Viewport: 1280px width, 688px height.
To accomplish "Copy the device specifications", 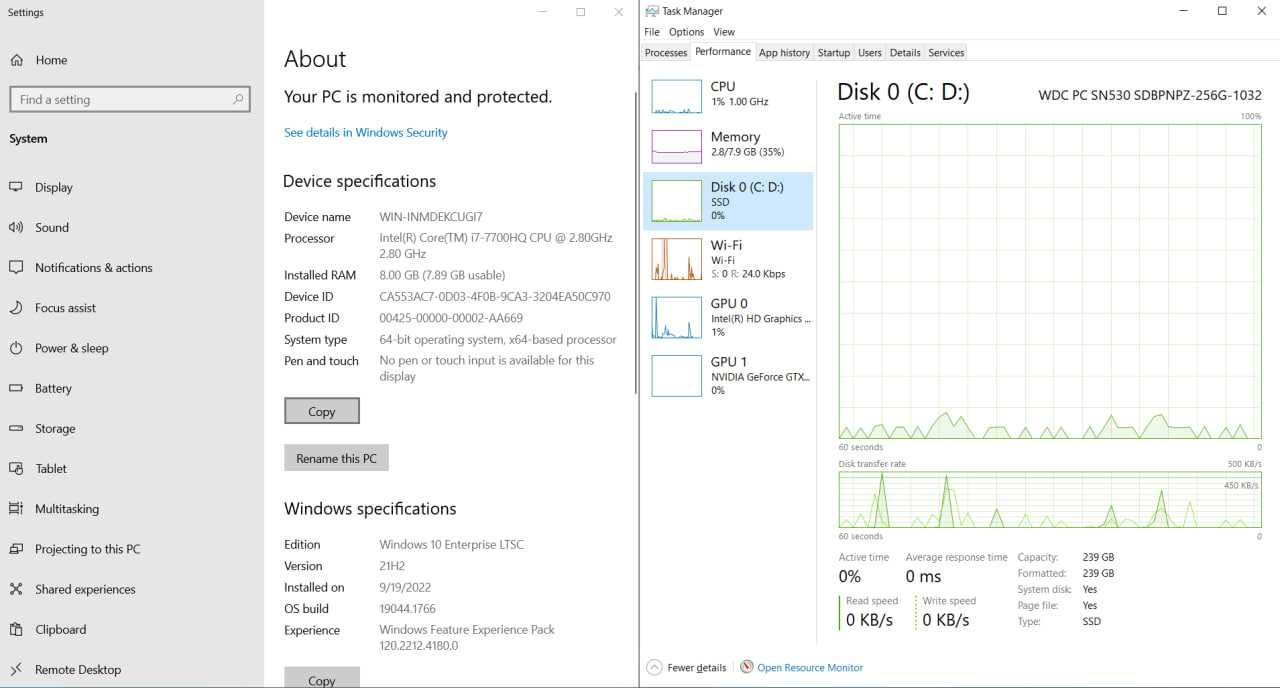I will 322,411.
